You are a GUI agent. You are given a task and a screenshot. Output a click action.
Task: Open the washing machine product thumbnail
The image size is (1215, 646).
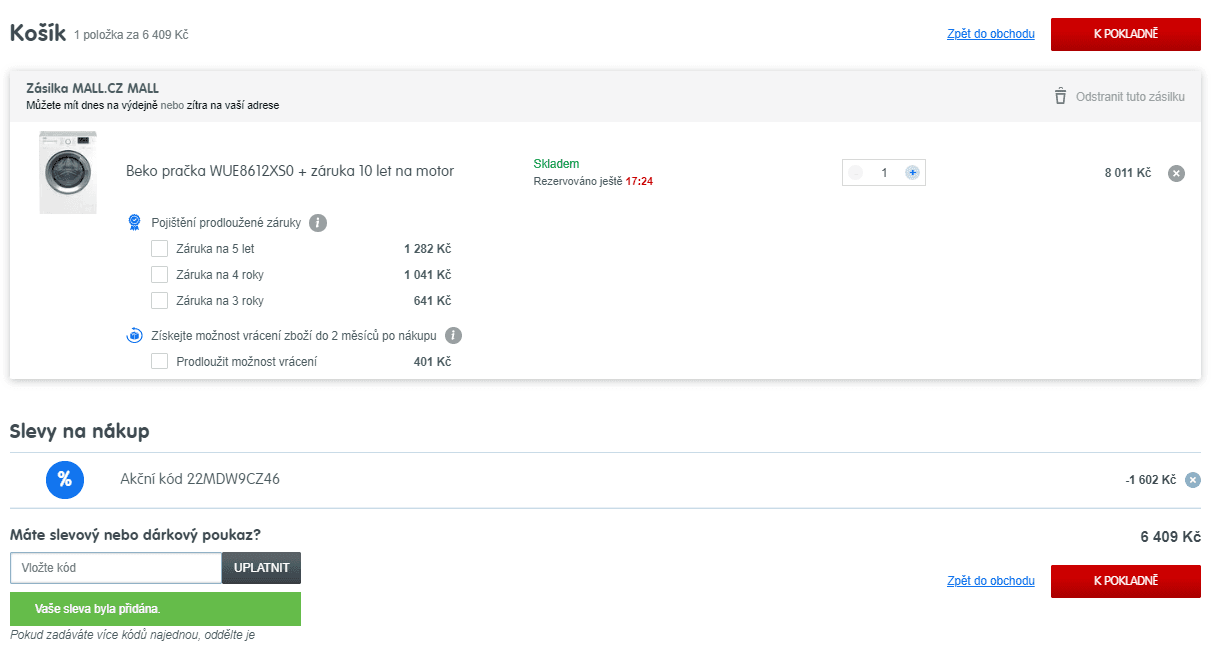pos(68,172)
